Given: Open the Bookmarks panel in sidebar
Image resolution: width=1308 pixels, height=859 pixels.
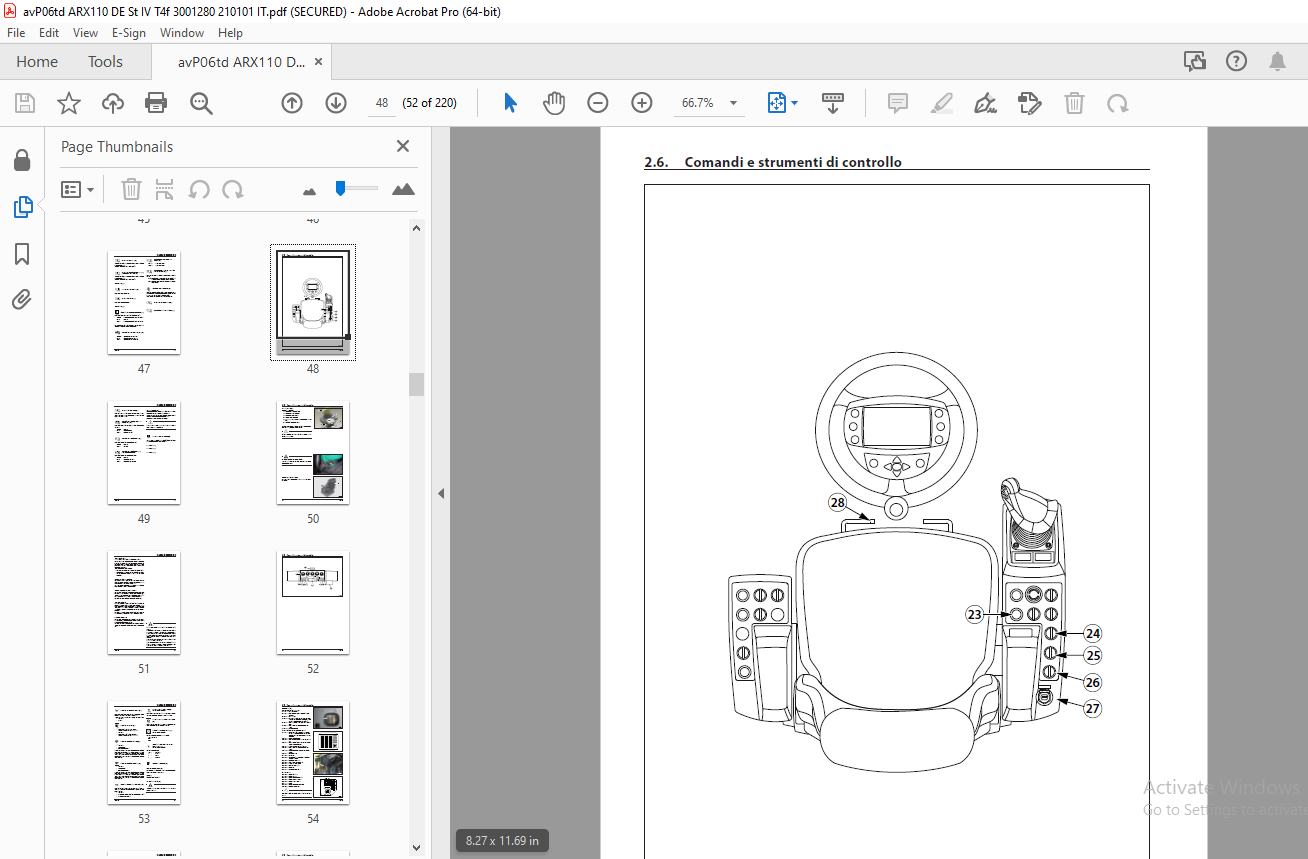Looking at the screenshot, I should click(22, 254).
